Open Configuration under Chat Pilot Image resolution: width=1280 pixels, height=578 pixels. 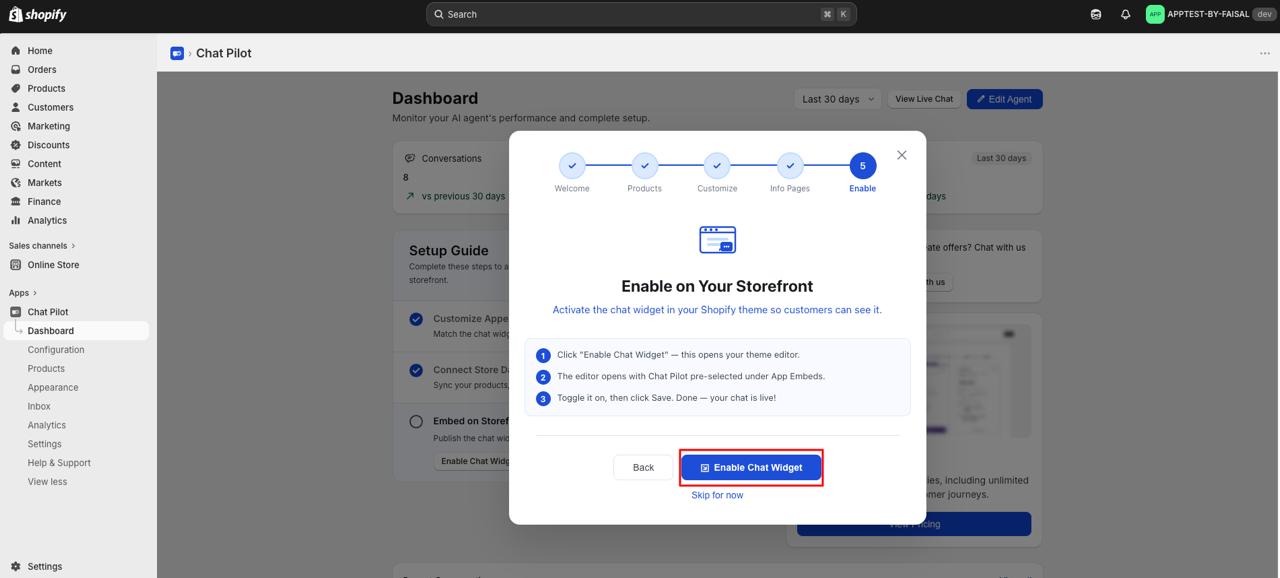tap(56, 350)
